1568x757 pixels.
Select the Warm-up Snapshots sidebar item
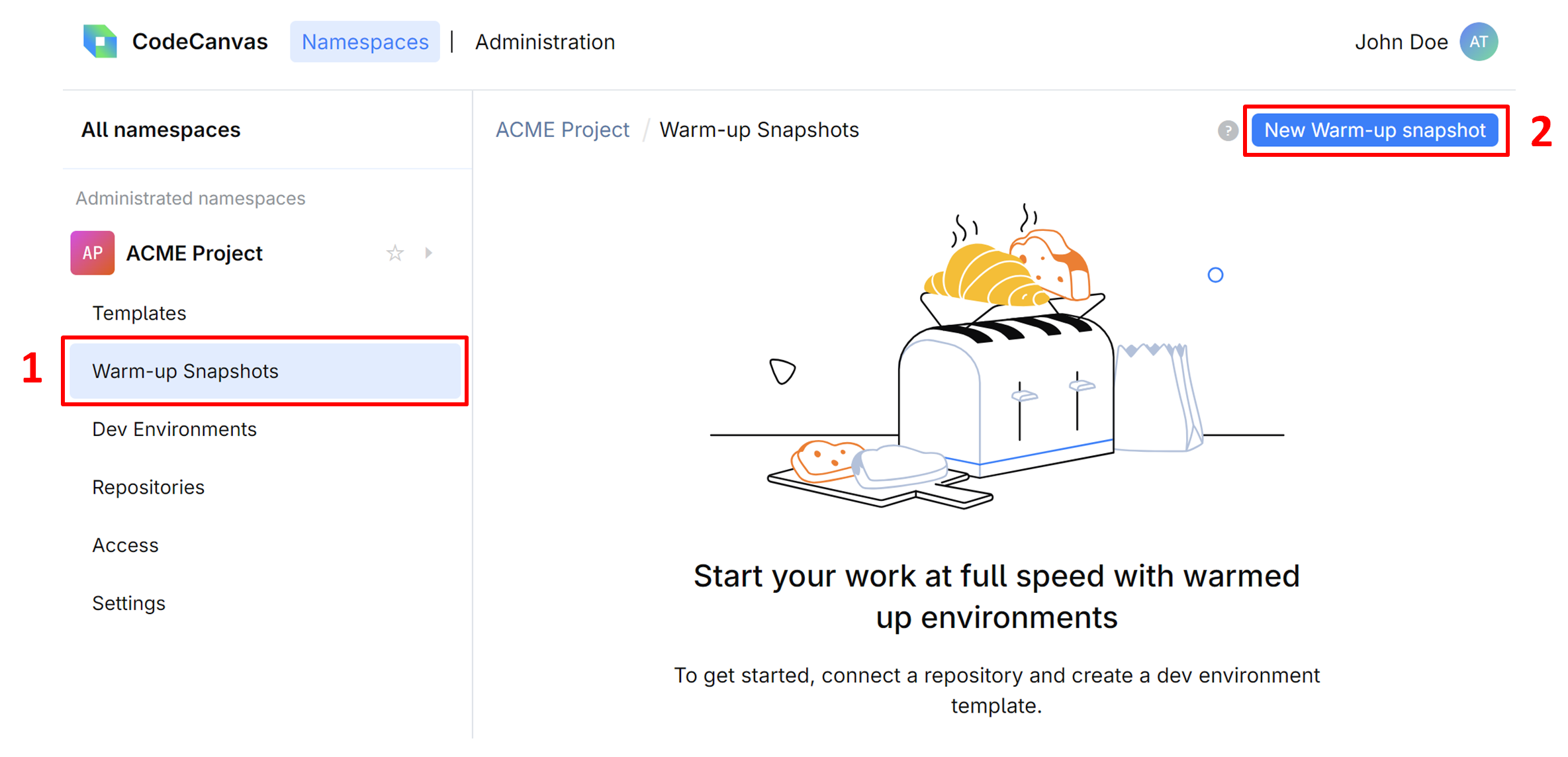pyautogui.click(x=185, y=371)
